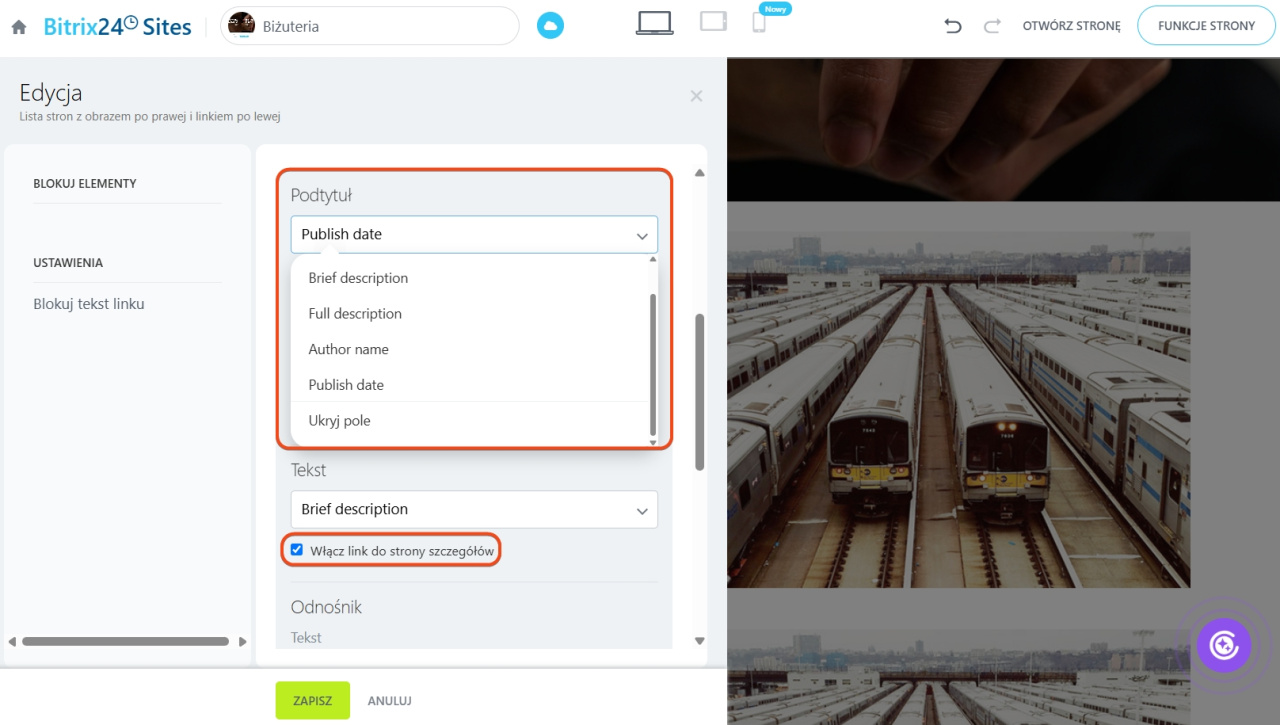The image size is (1280, 725).
Task: Click horizontal scrollbar in left sidebar
Action: tap(126, 641)
